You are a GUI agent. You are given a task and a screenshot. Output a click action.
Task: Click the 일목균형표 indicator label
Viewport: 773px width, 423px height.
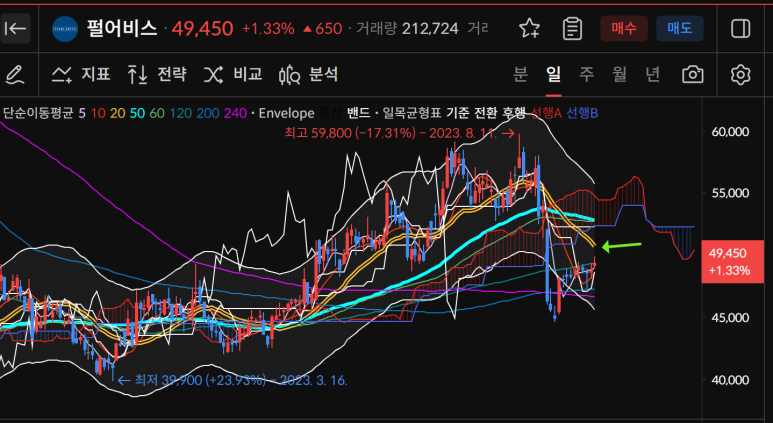click(412, 113)
